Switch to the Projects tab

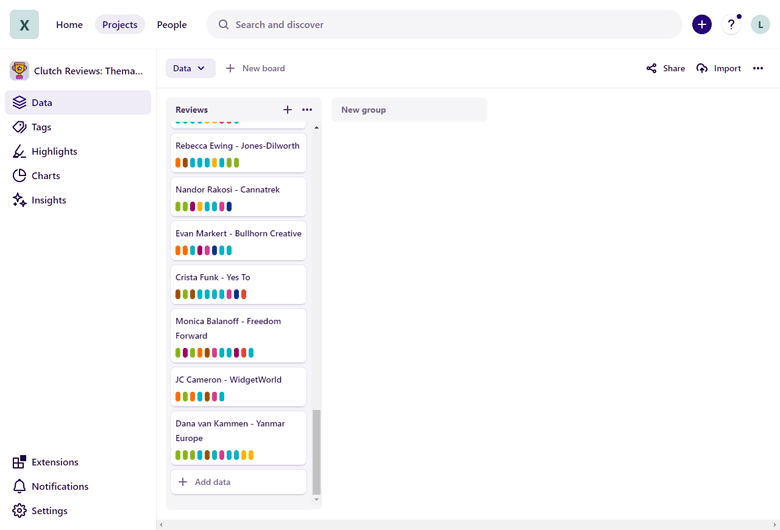(120, 24)
